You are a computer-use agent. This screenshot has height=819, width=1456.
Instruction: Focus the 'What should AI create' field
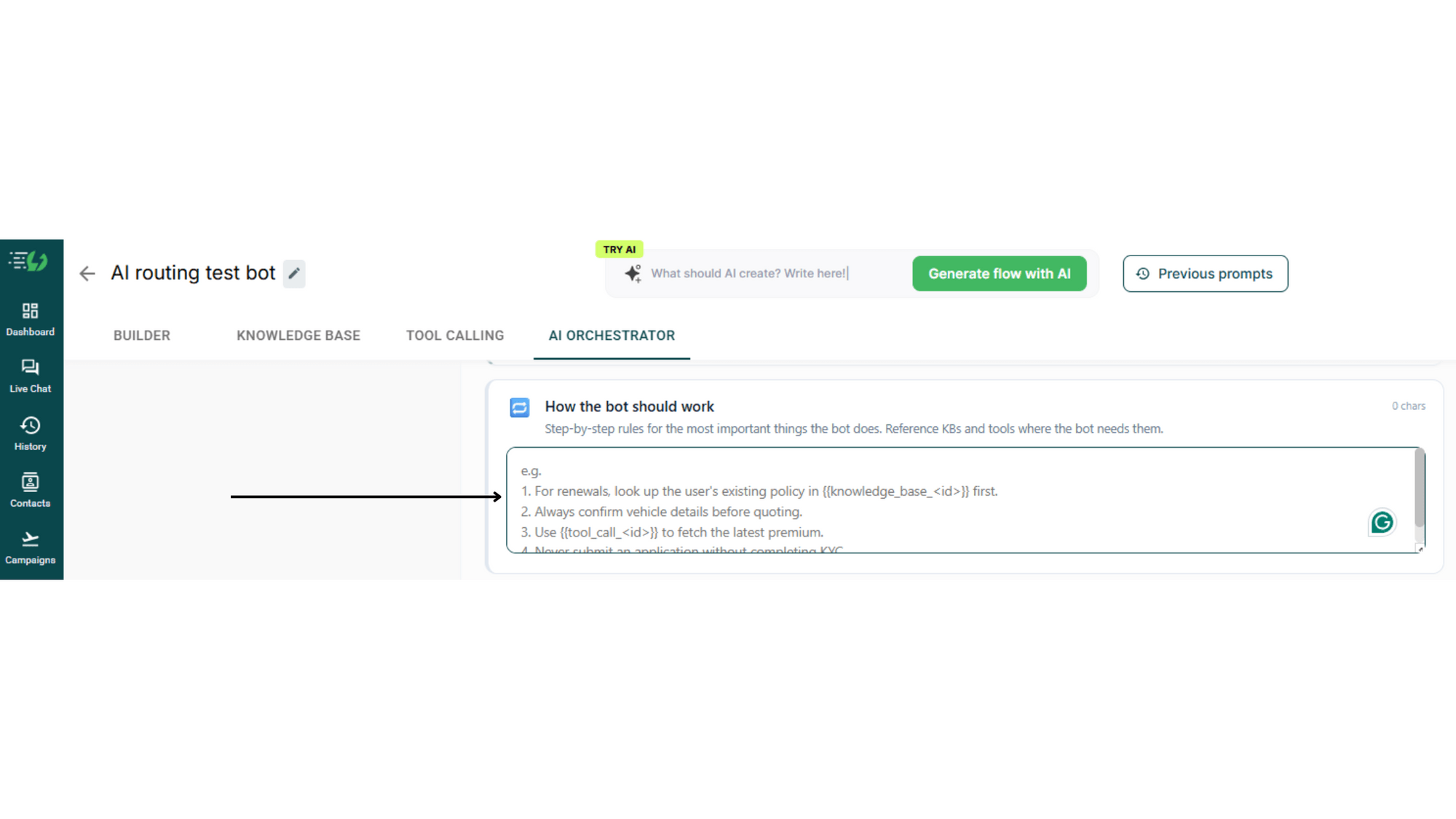[776, 274]
